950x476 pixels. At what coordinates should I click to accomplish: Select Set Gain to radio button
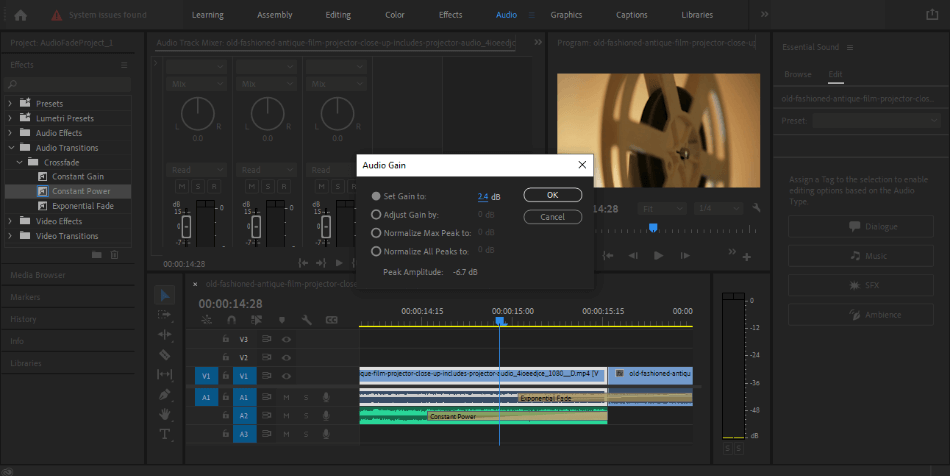point(376,196)
